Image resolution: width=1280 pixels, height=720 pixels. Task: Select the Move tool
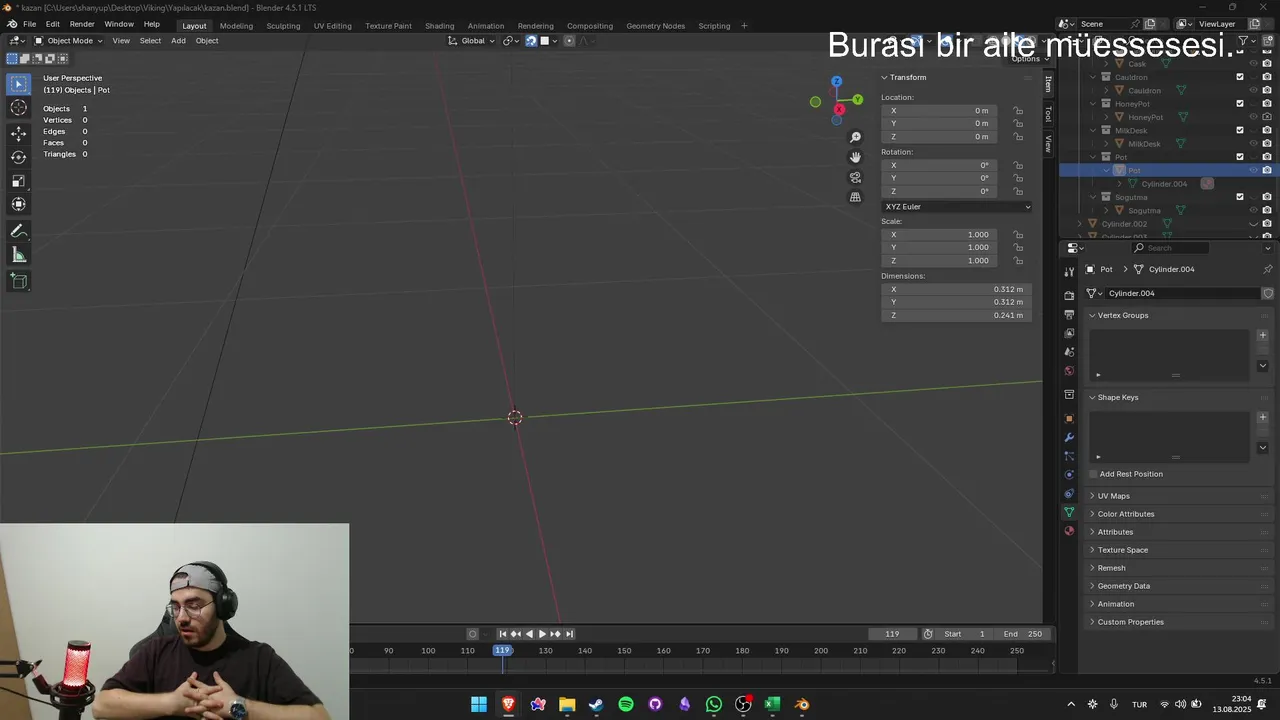18,133
